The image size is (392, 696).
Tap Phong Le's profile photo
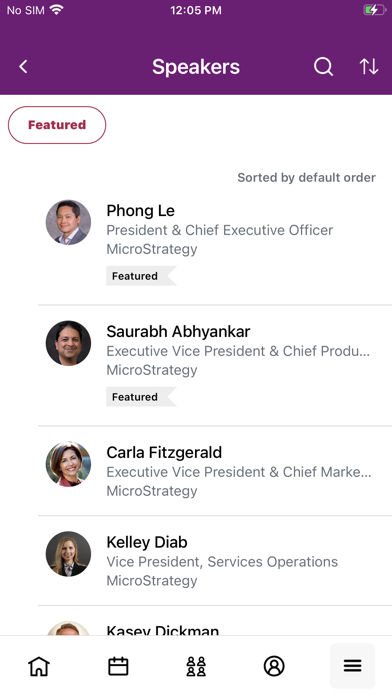click(68, 222)
